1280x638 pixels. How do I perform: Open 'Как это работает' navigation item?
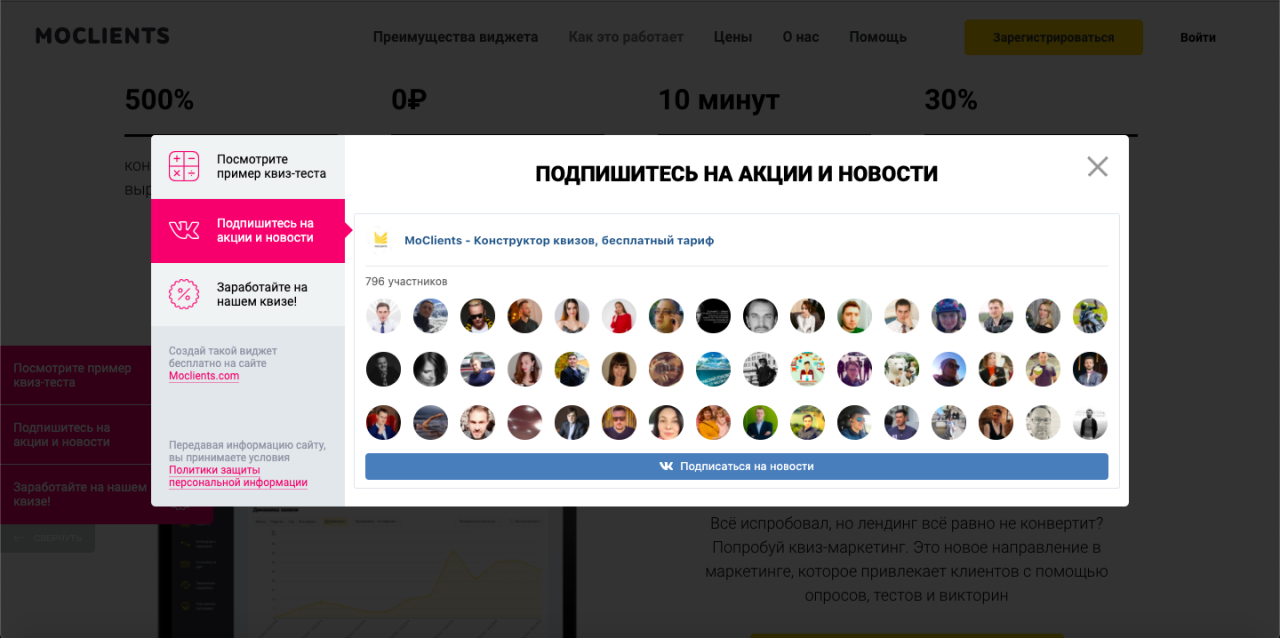(x=626, y=37)
